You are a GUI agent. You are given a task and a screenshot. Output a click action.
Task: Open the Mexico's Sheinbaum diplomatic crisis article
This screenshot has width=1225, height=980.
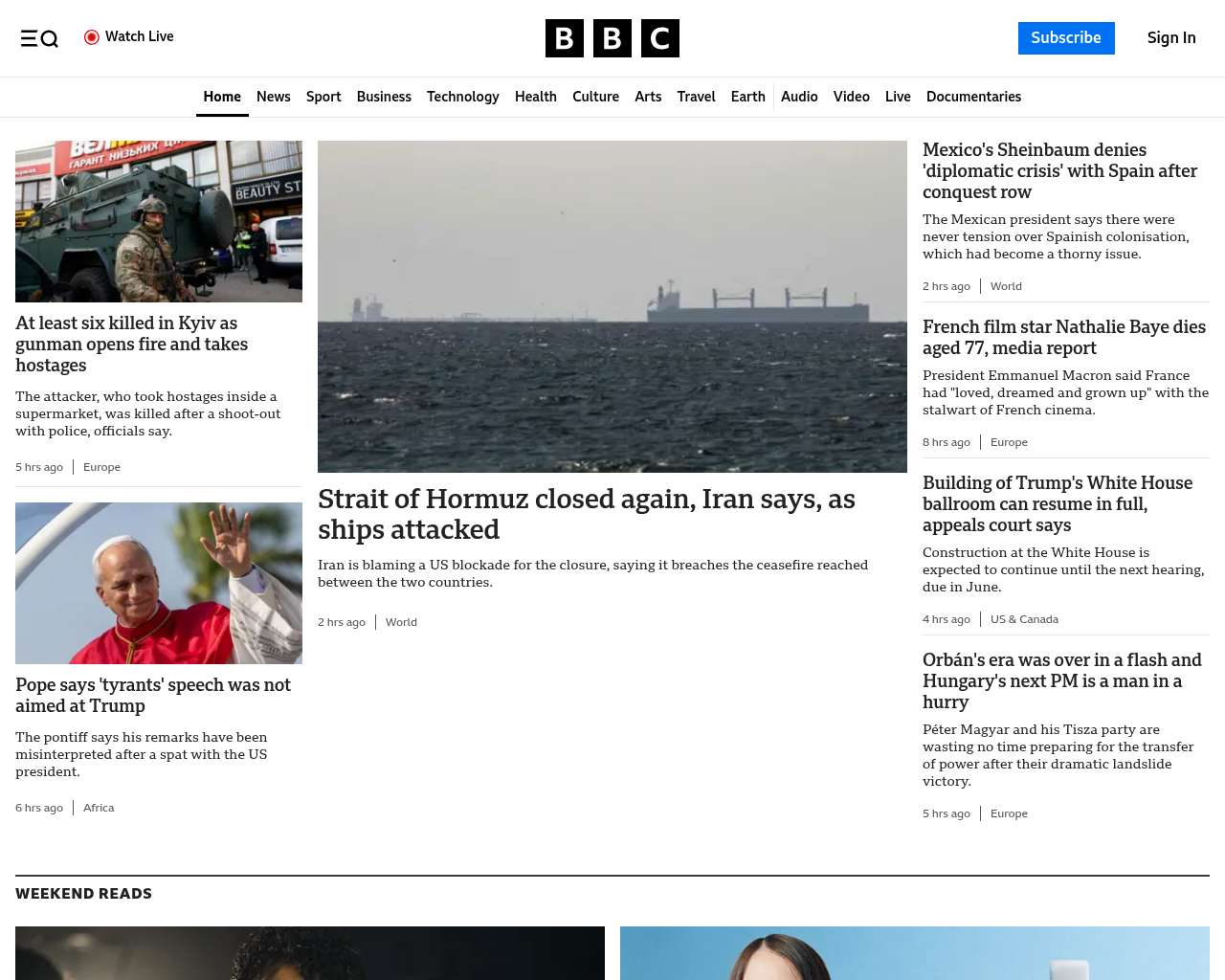pos(1059,170)
